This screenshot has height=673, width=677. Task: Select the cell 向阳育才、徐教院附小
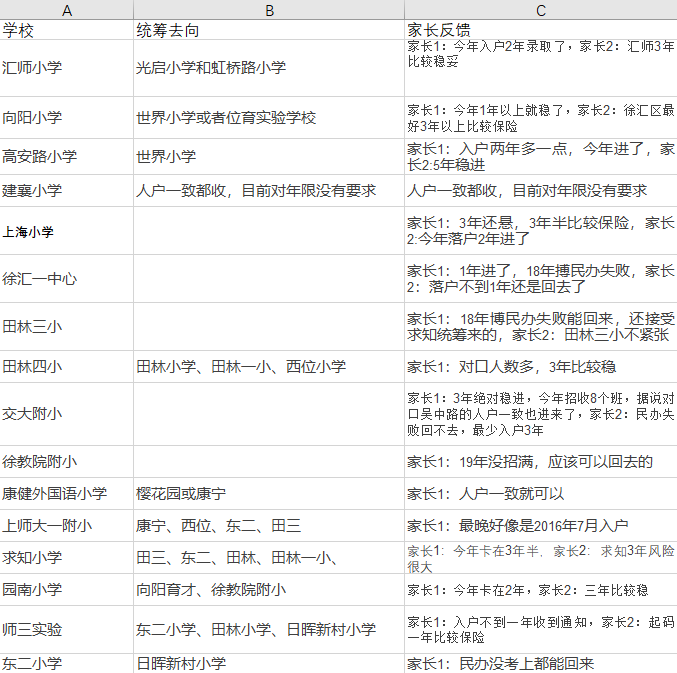[x=269, y=589]
